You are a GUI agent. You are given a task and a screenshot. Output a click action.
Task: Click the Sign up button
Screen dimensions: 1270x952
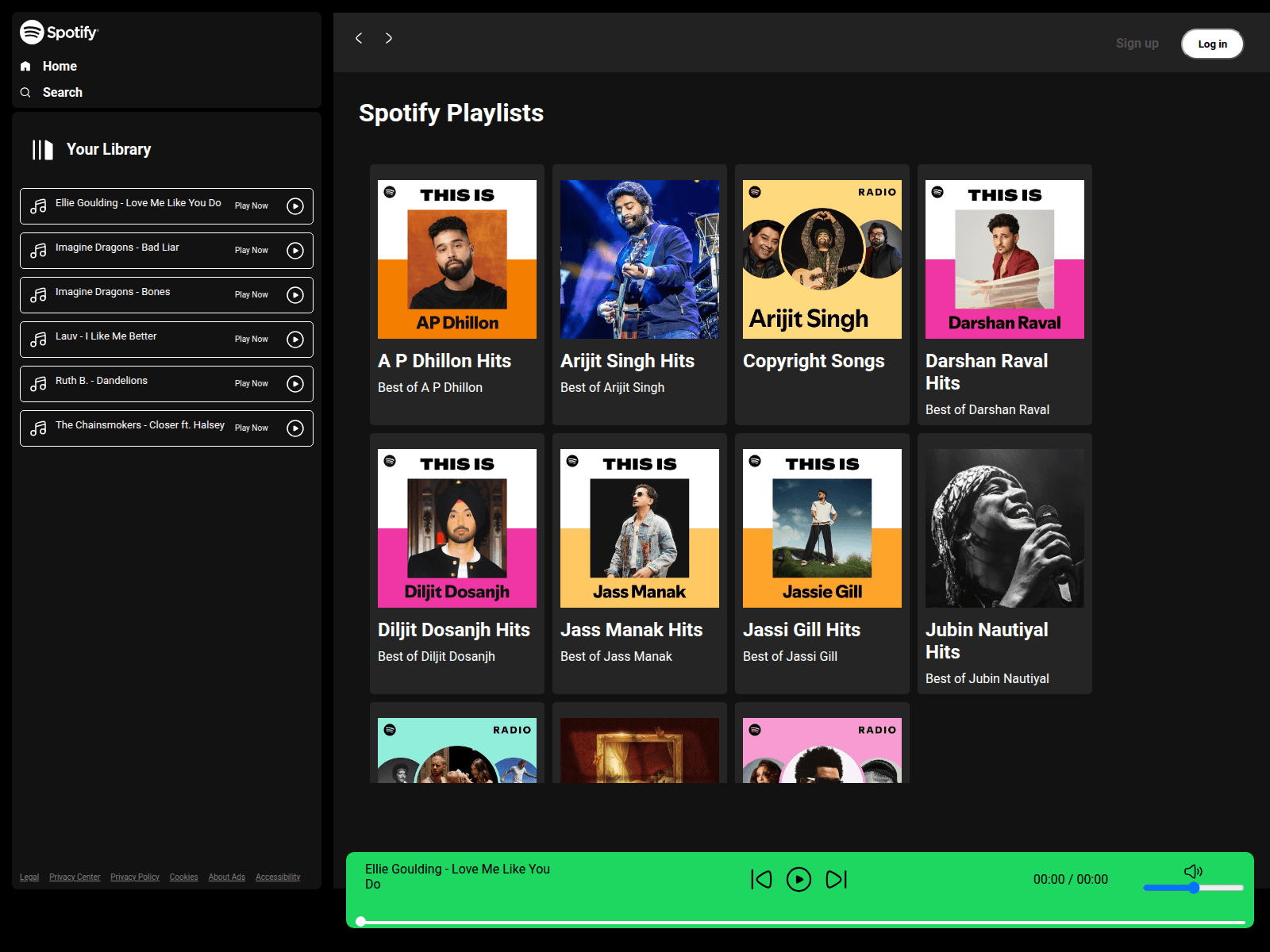coord(1137,43)
